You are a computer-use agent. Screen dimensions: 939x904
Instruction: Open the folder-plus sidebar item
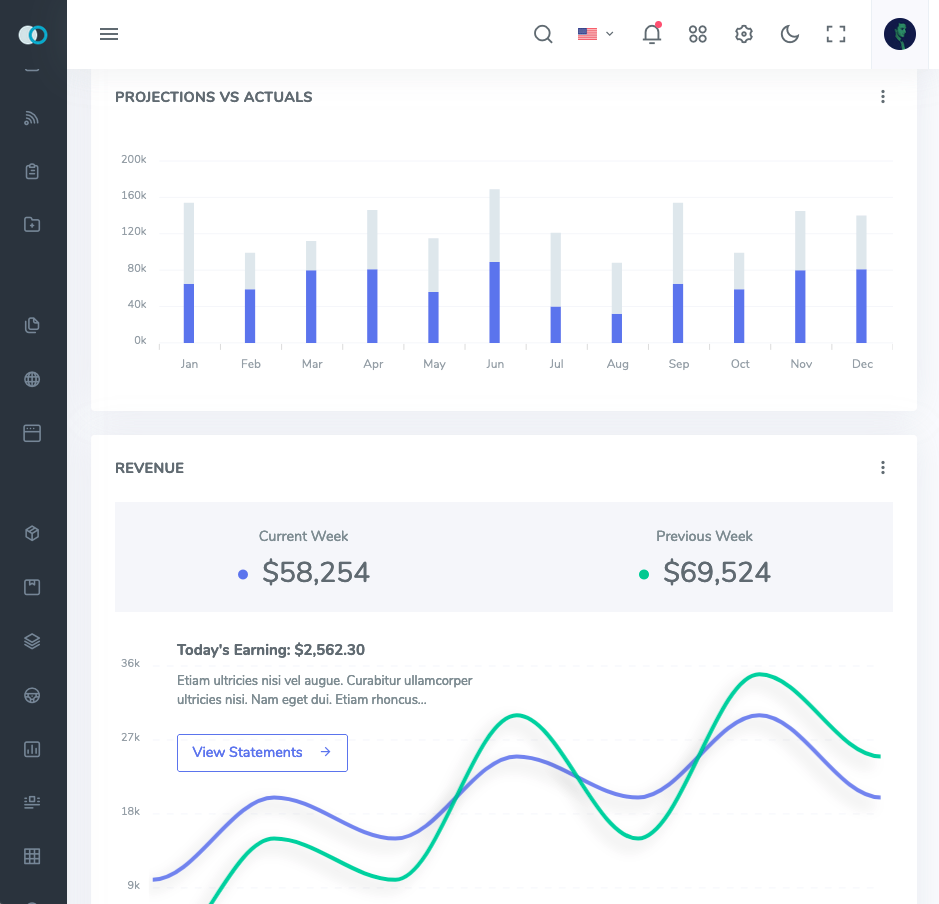[x=32, y=225]
